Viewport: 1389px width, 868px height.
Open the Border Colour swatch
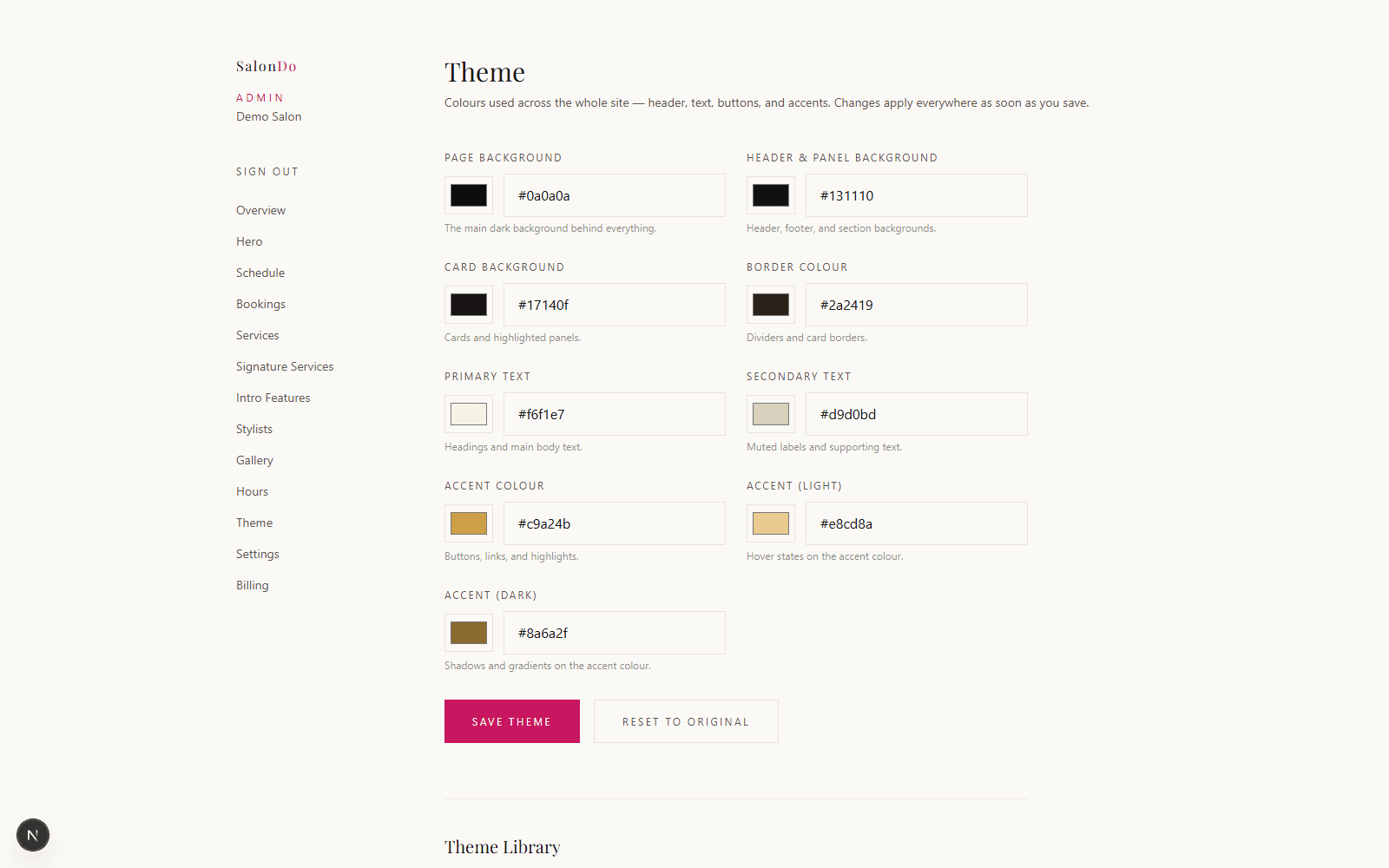[x=771, y=305]
